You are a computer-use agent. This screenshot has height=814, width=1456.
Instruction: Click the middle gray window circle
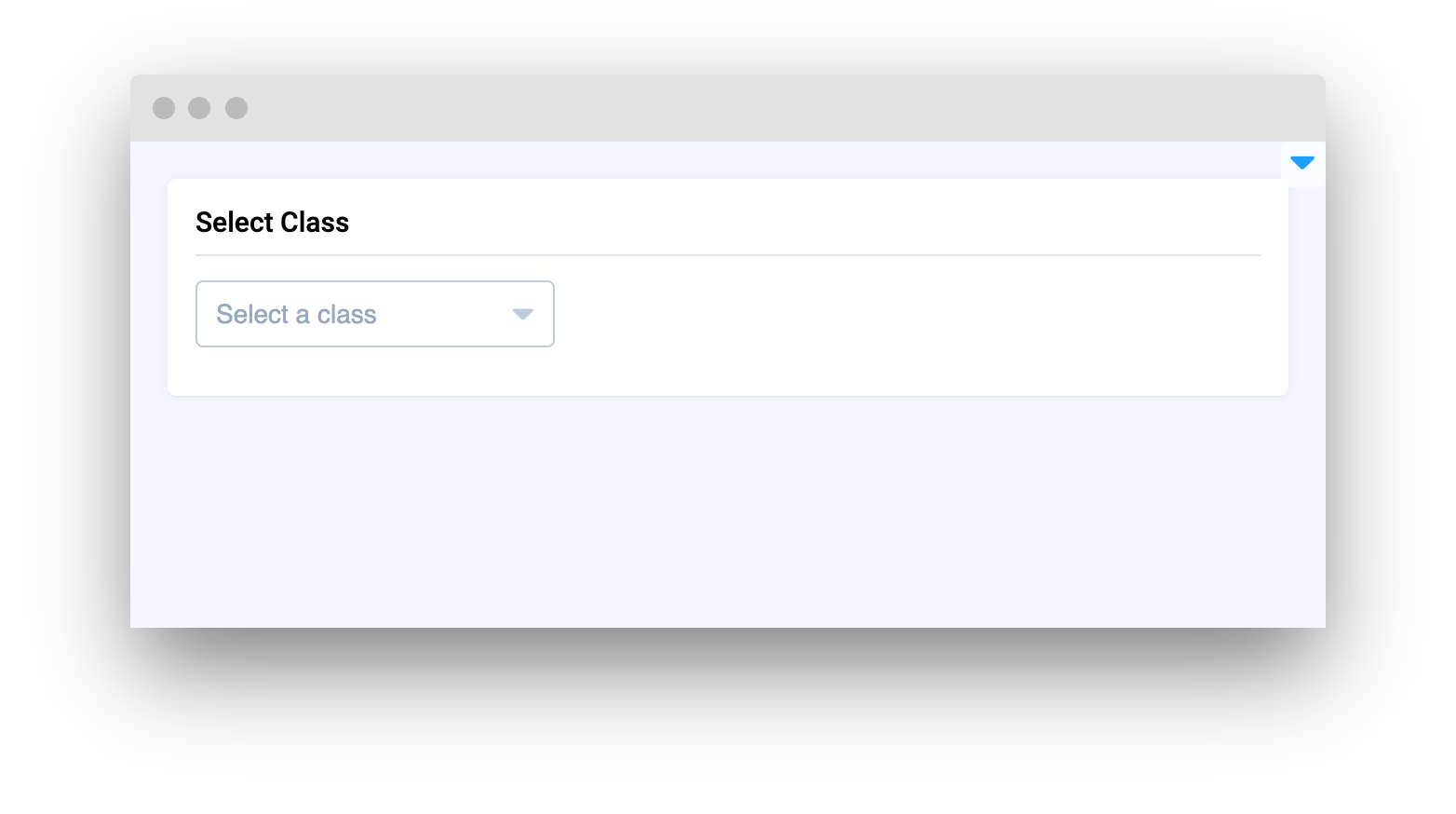(199, 108)
